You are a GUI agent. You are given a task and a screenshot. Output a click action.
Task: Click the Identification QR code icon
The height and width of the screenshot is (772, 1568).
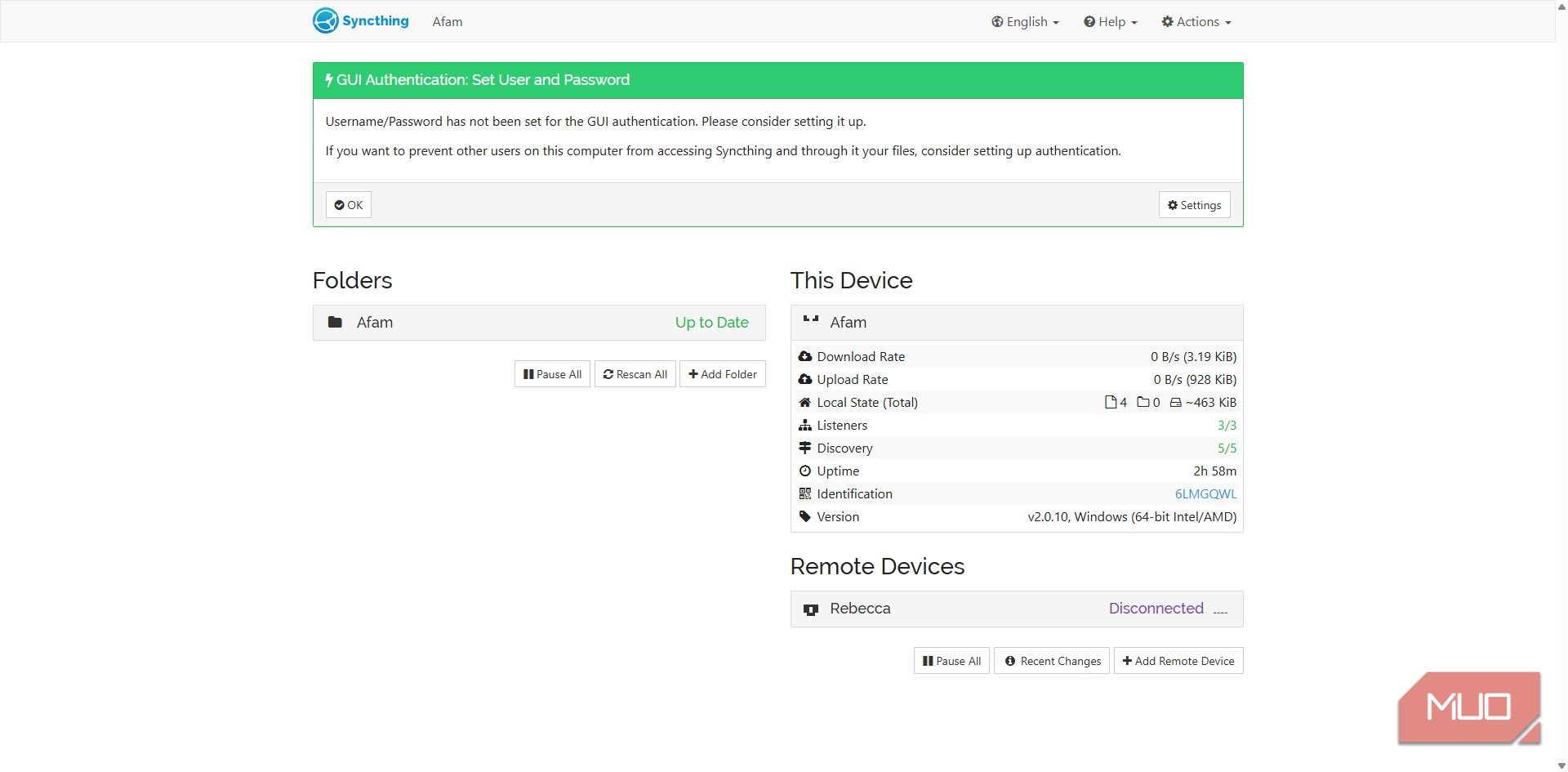pos(805,493)
